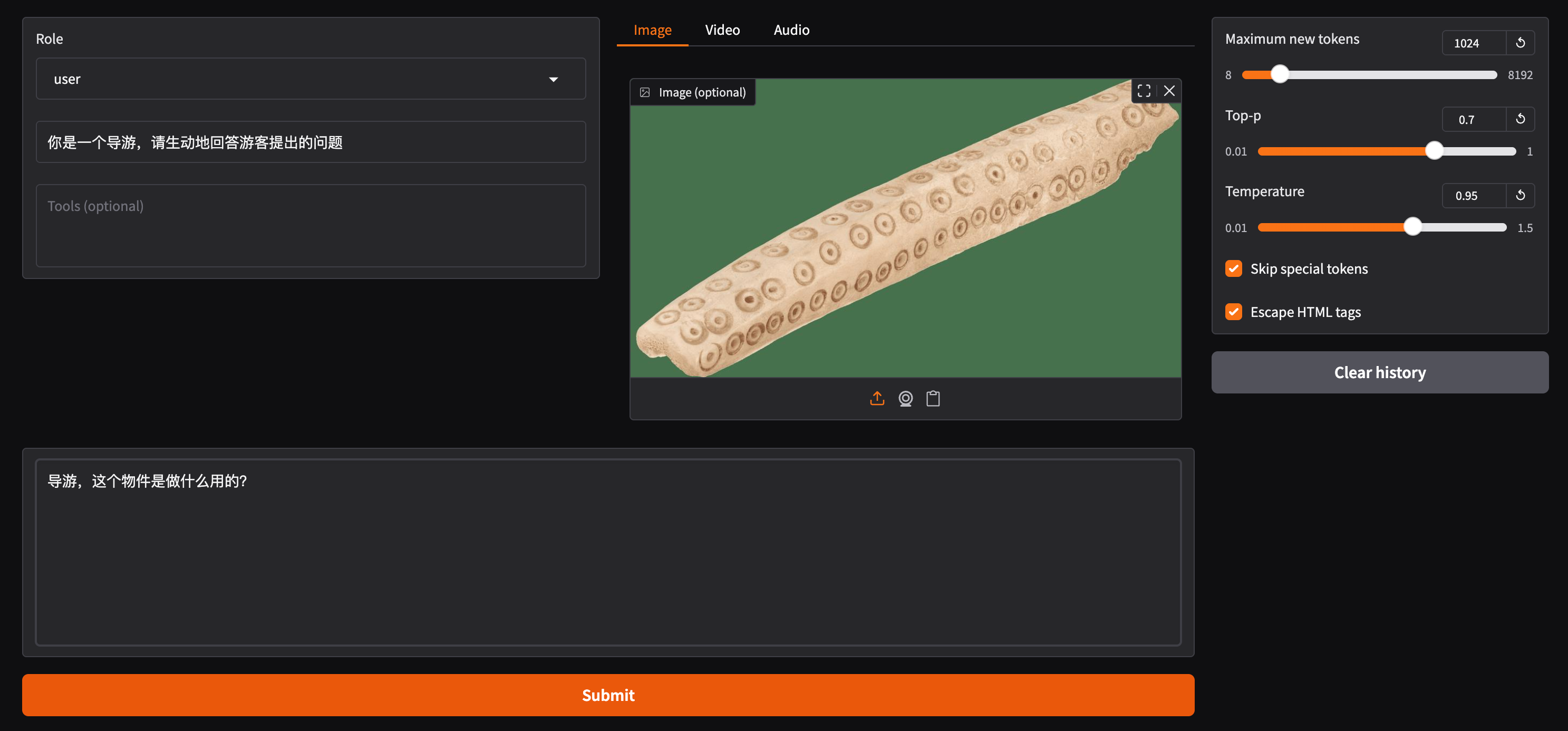Switch to the Audio tab
The height and width of the screenshot is (731, 1568).
pyautogui.click(x=791, y=30)
